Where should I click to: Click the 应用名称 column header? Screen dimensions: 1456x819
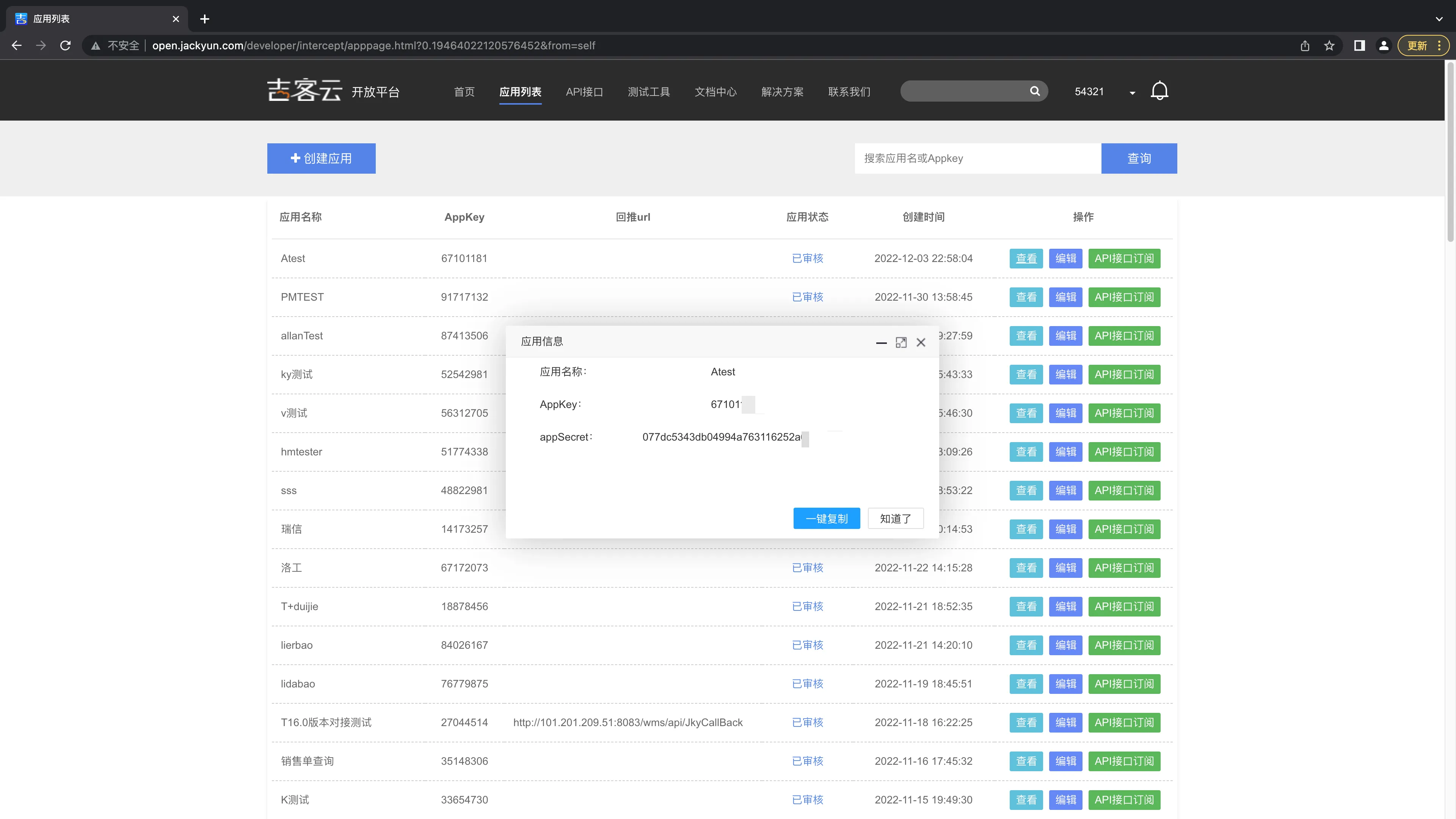300,217
